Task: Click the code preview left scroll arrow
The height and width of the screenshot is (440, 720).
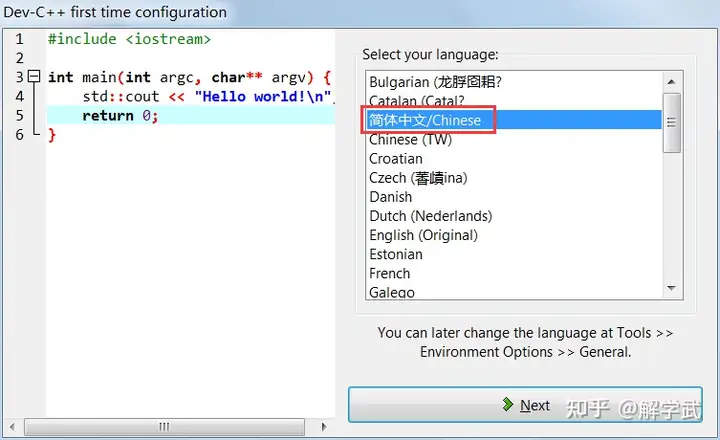Action: [12, 427]
